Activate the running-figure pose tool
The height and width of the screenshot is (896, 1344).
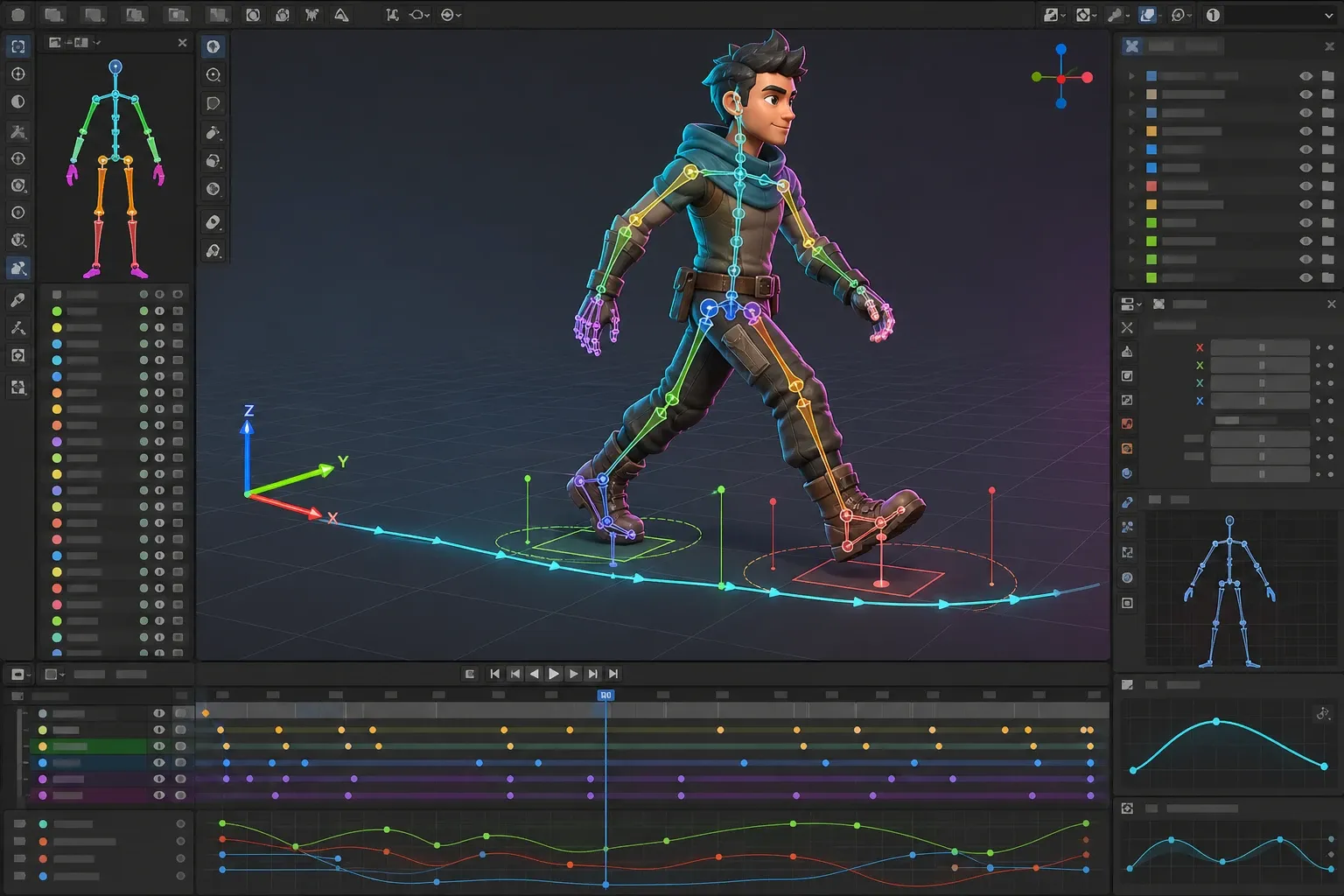pyautogui.click(x=17, y=269)
